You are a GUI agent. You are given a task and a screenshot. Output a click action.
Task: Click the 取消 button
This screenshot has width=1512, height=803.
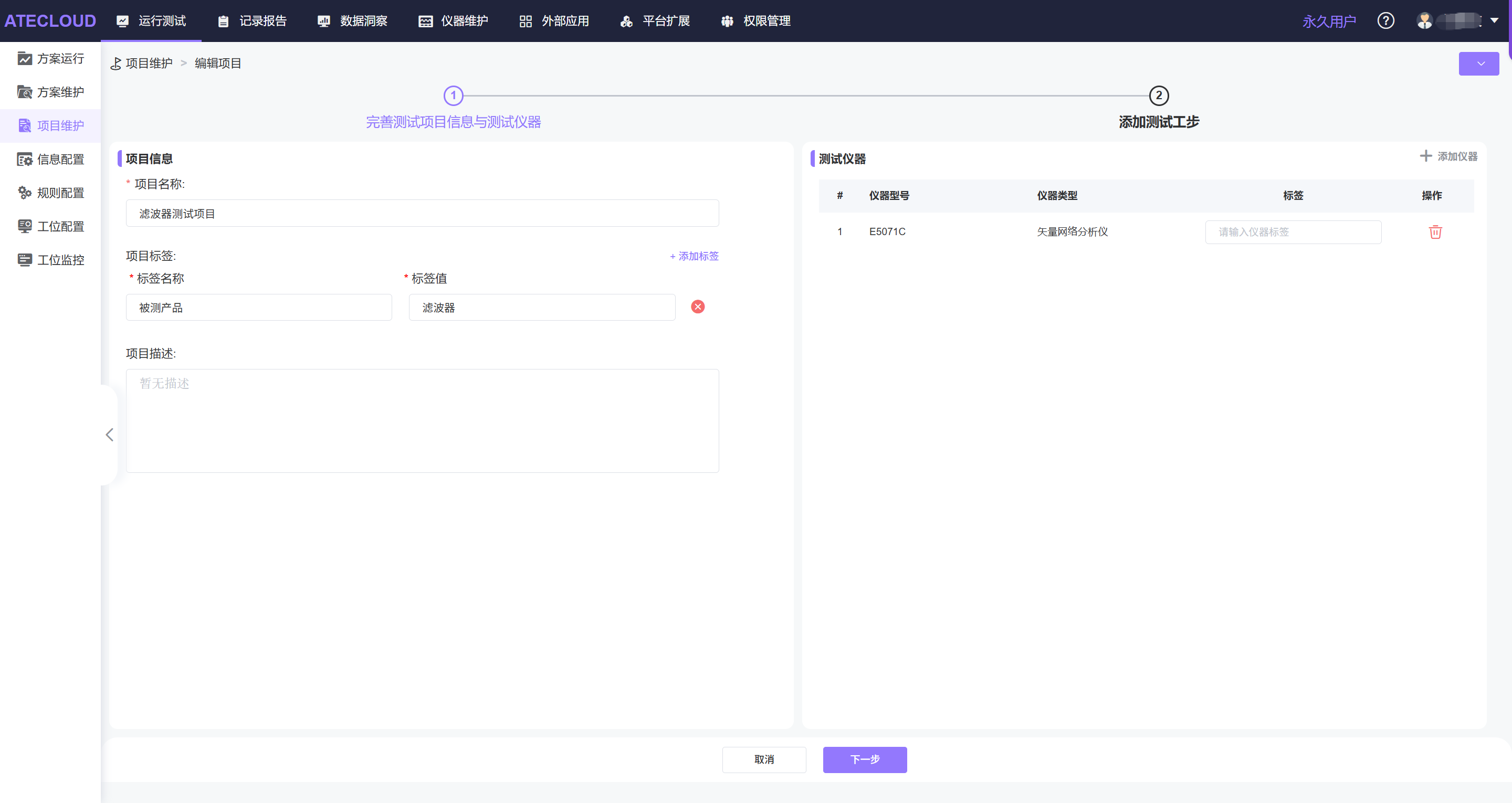tap(763, 759)
